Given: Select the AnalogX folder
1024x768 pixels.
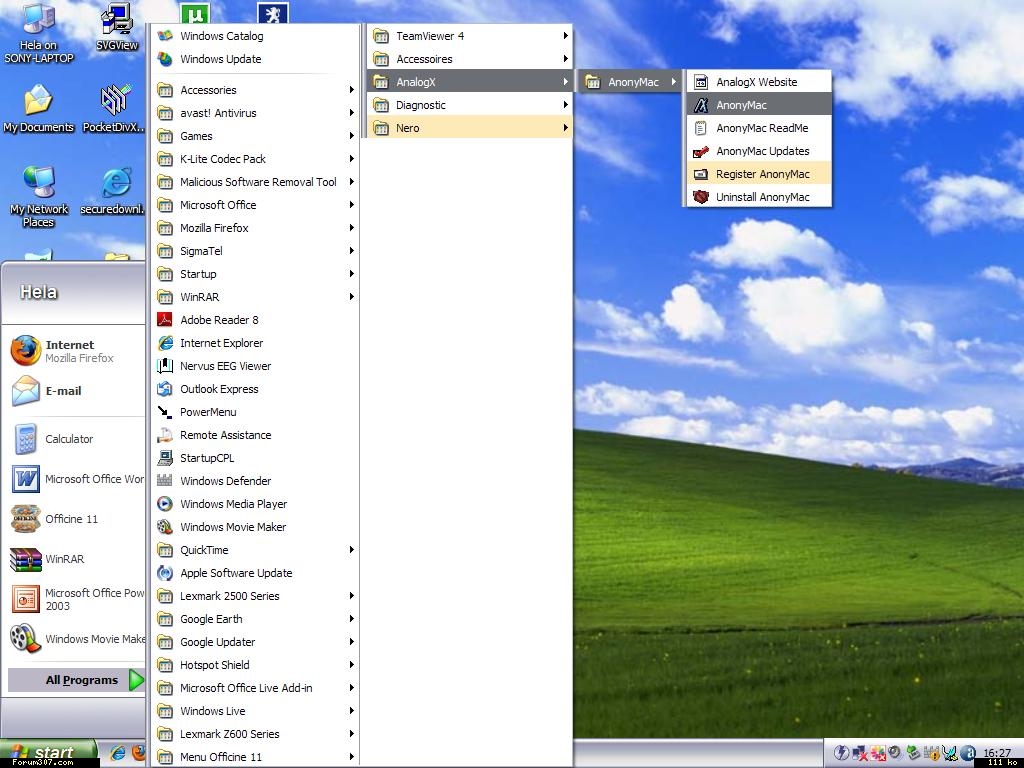Looking at the screenshot, I should tap(470, 82).
